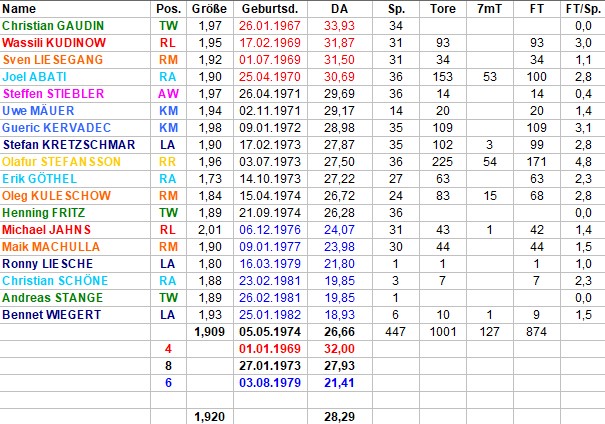Select the Olafur STEFANSSON name cell

pyautogui.click(x=61, y=161)
